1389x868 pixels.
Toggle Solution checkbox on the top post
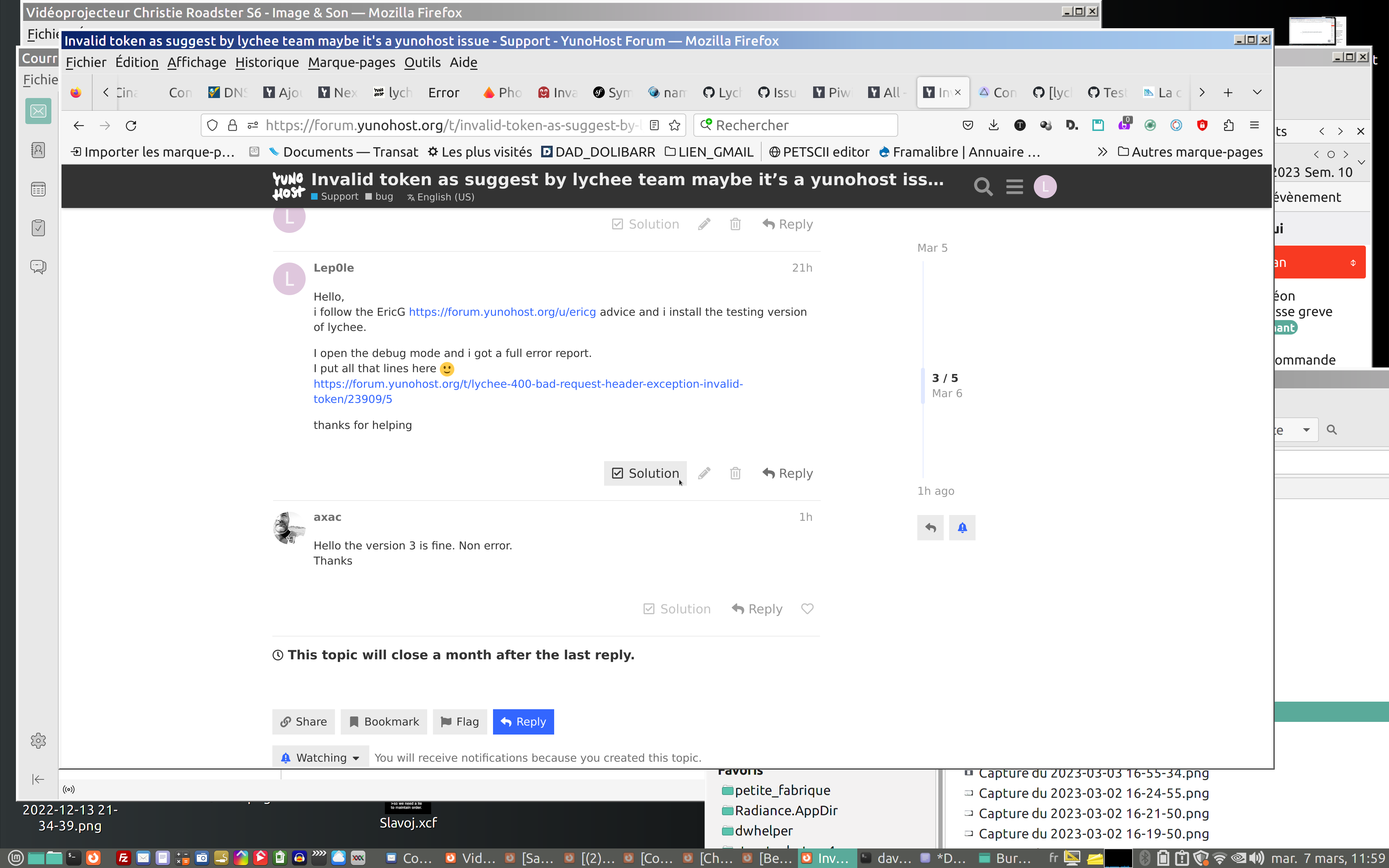coord(645,224)
